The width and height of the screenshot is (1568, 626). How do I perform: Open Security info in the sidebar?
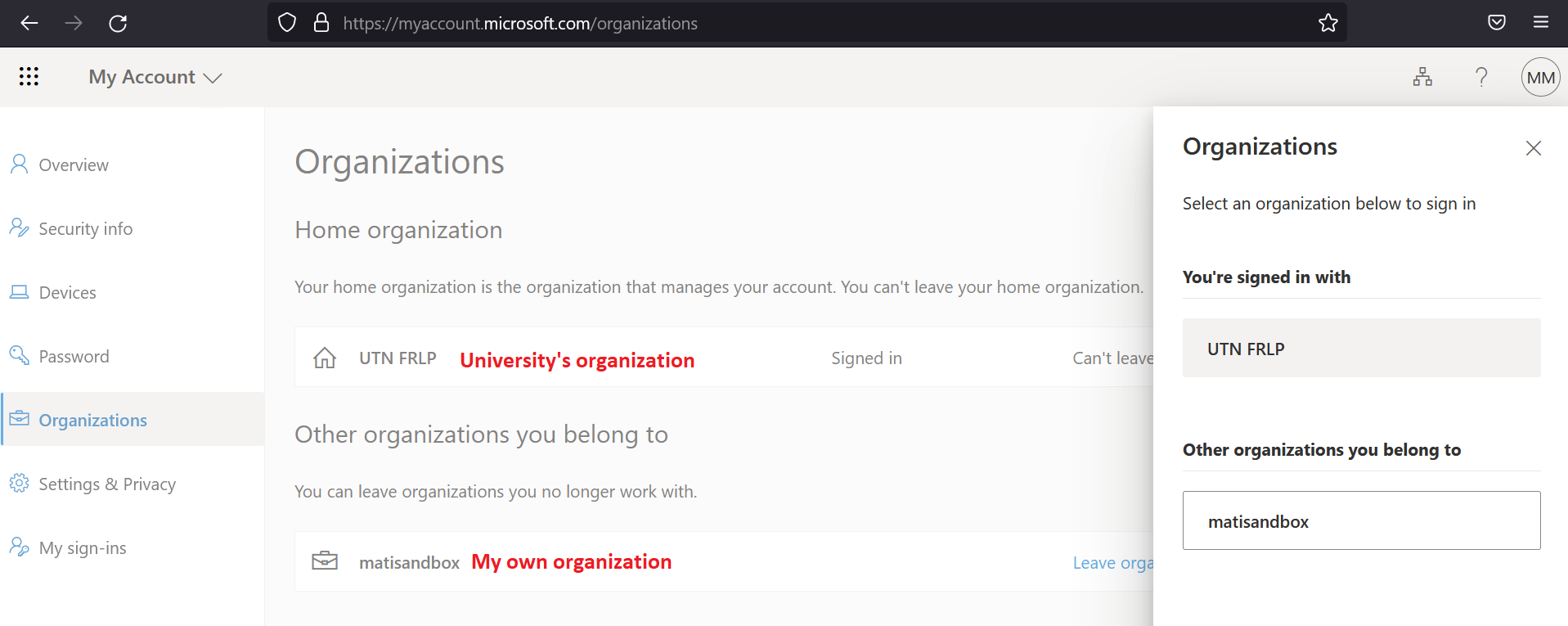point(133,228)
